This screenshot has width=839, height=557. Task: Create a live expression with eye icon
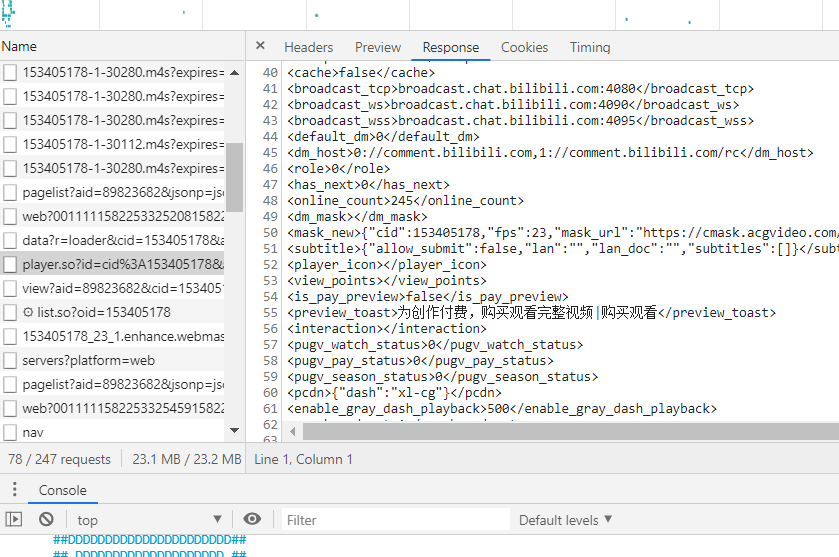(x=252, y=519)
